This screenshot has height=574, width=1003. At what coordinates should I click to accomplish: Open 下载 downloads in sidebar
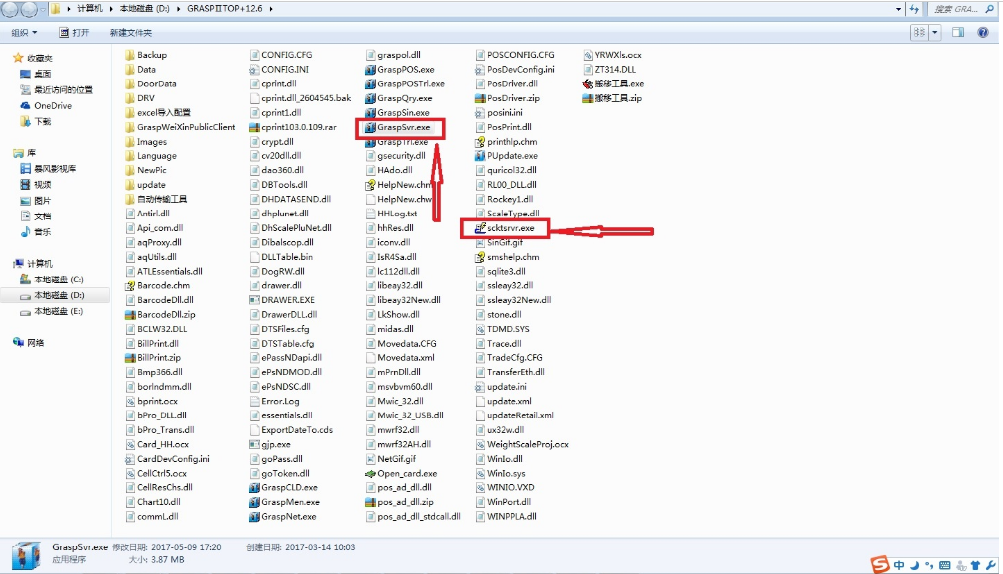[x=36, y=122]
